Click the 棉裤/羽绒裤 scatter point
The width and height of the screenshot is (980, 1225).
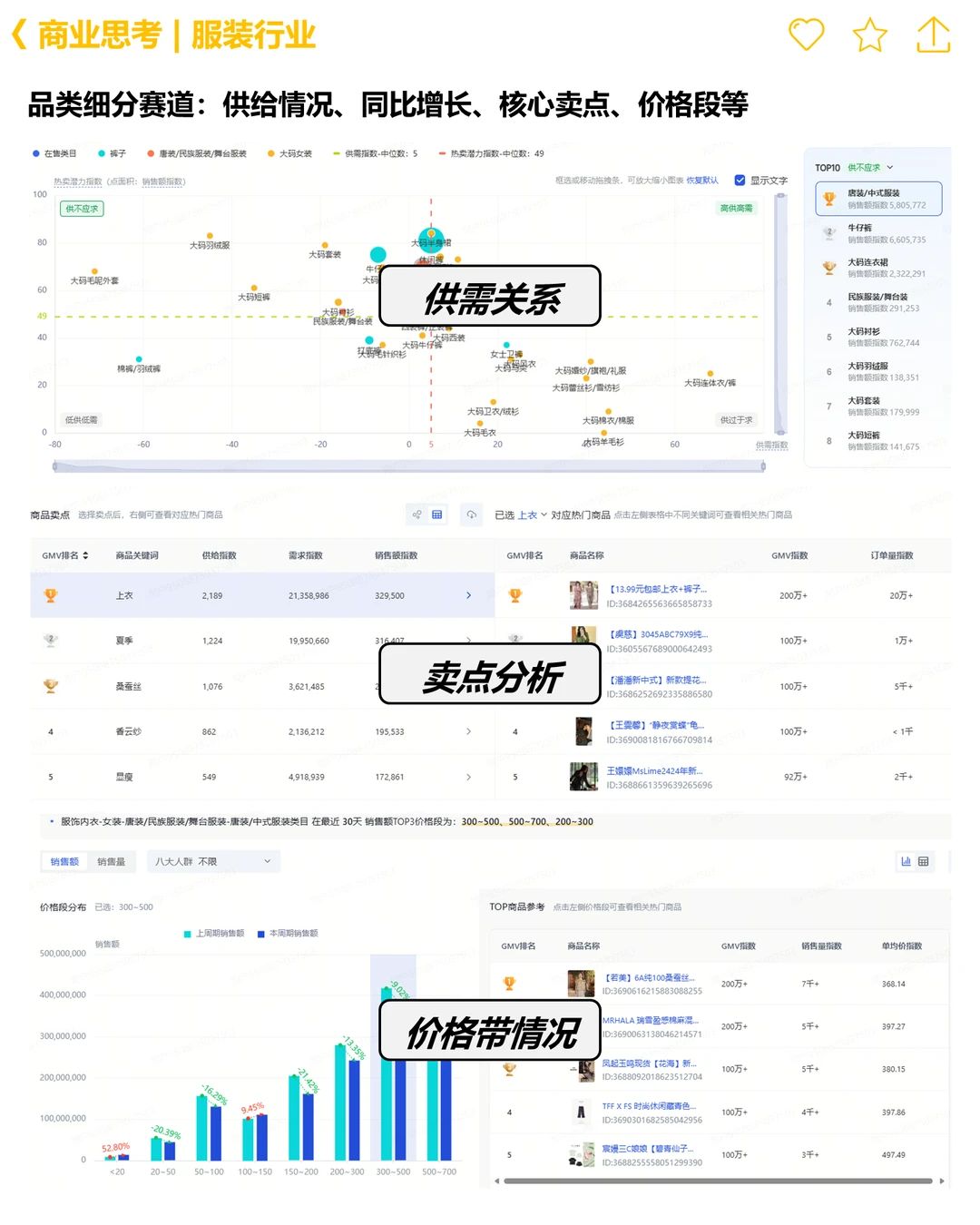coord(139,359)
